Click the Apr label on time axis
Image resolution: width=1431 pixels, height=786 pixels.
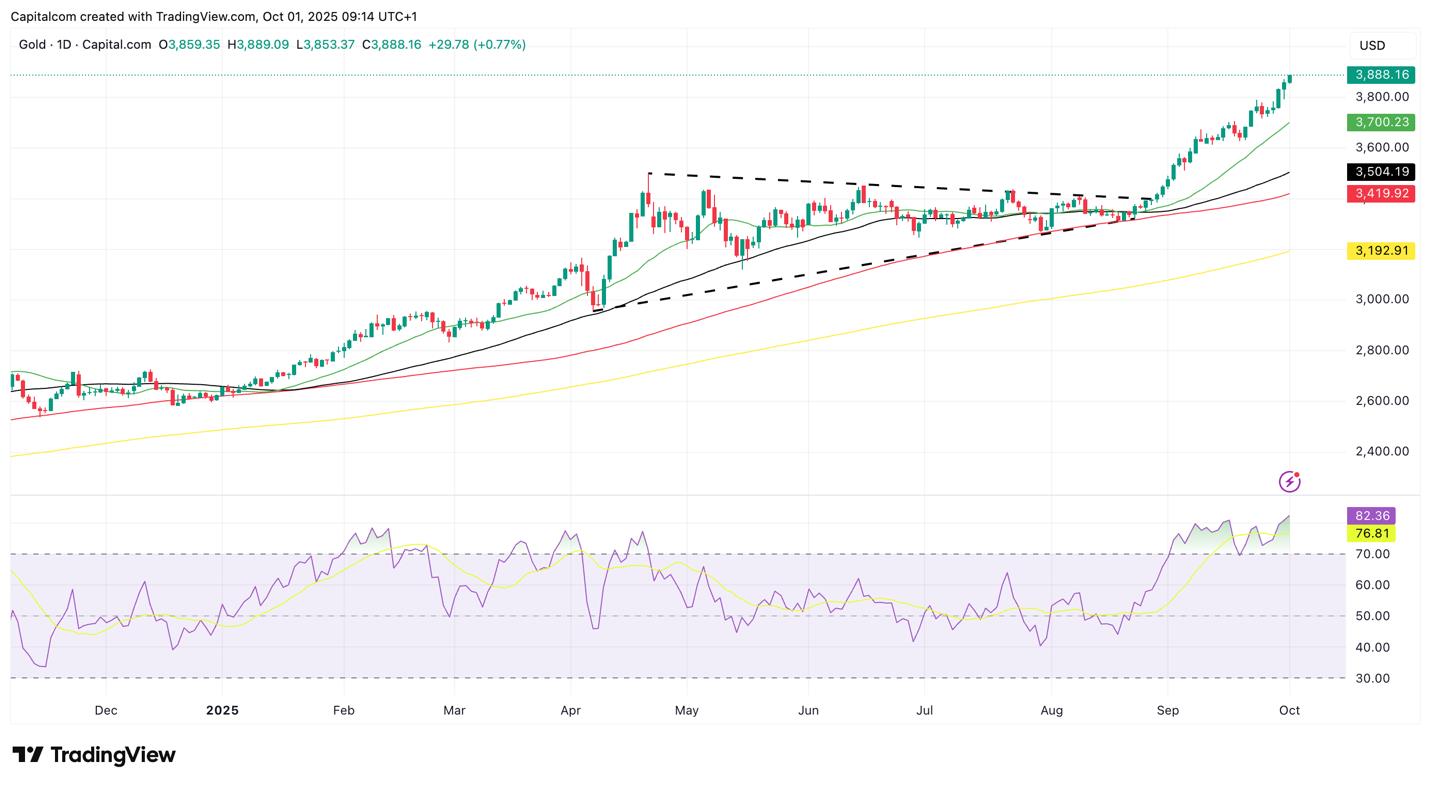571,711
